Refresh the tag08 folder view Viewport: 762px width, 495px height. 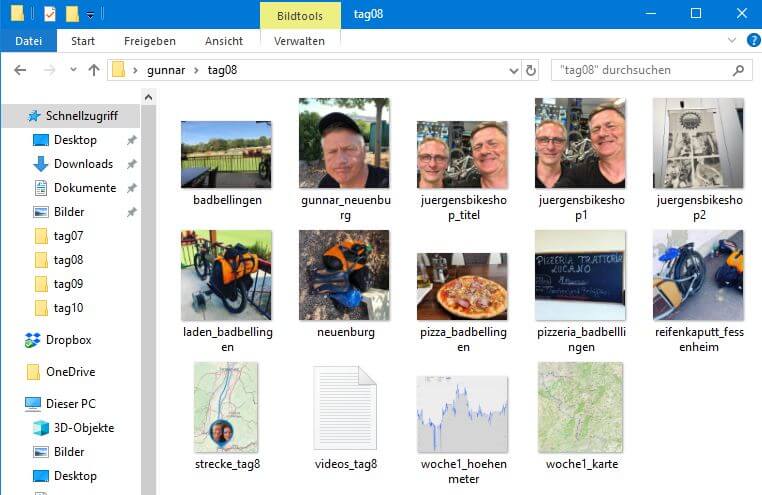click(x=531, y=70)
